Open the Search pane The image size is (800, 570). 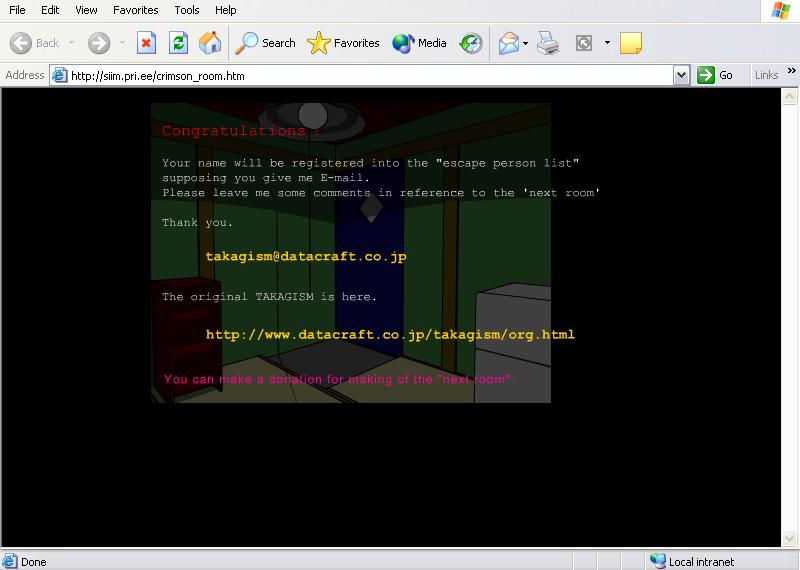(x=265, y=43)
